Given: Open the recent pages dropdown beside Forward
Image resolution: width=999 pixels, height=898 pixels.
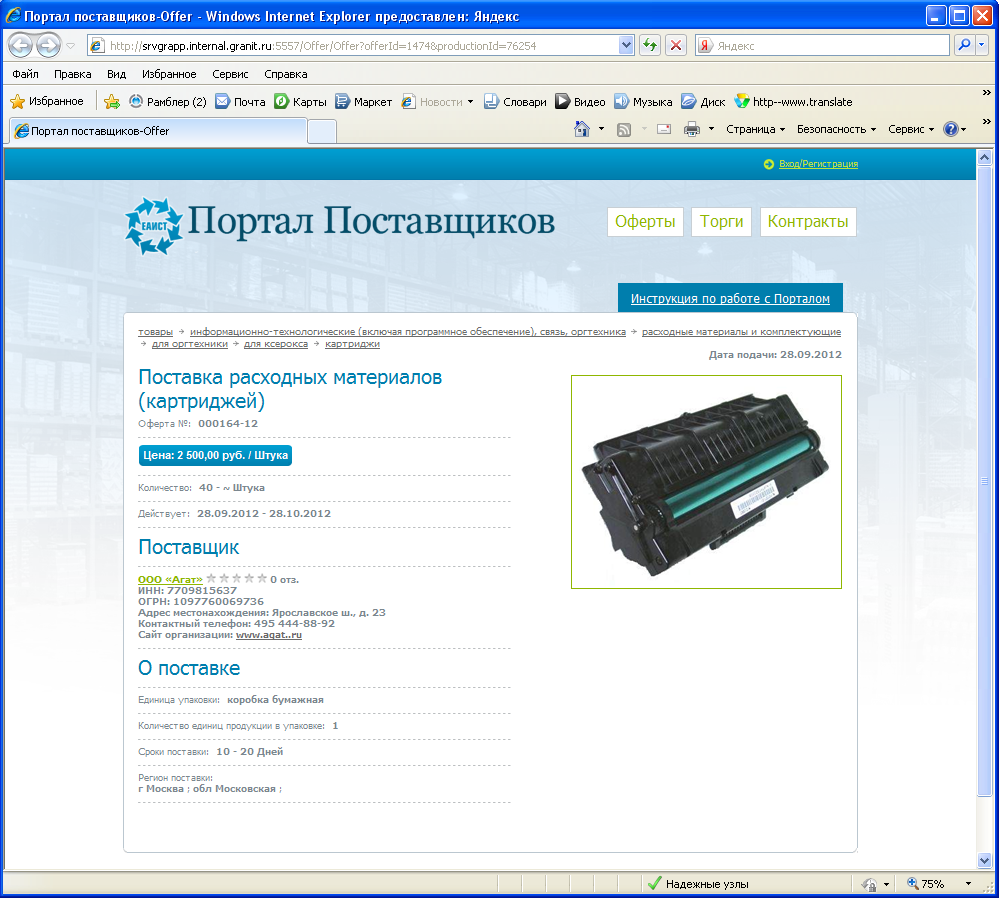Looking at the screenshot, I should (71, 46).
